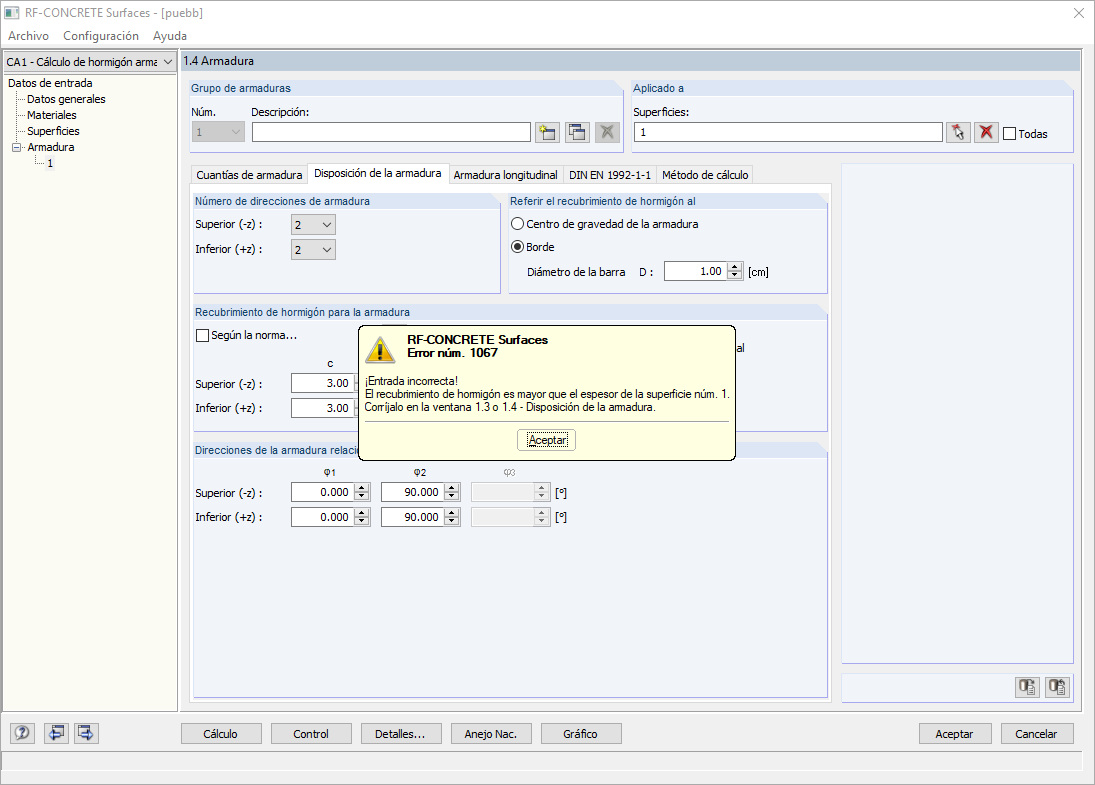Select the Borde radio button
1095x785 pixels.
[x=517, y=247]
